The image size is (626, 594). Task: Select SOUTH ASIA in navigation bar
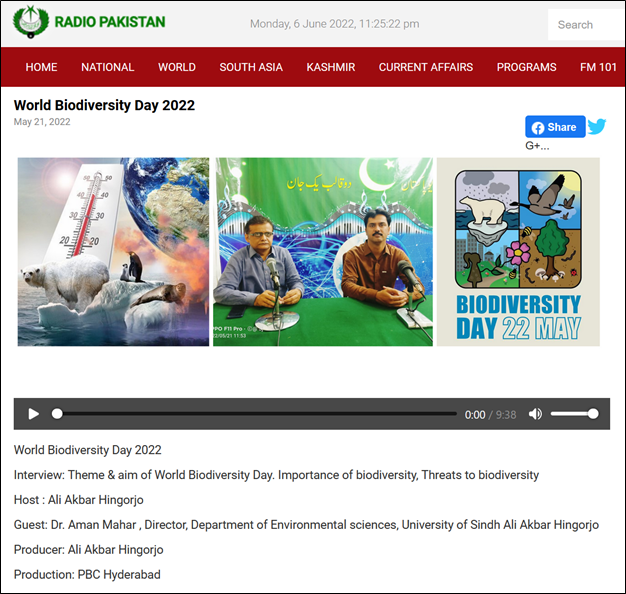pyautogui.click(x=251, y=67)
